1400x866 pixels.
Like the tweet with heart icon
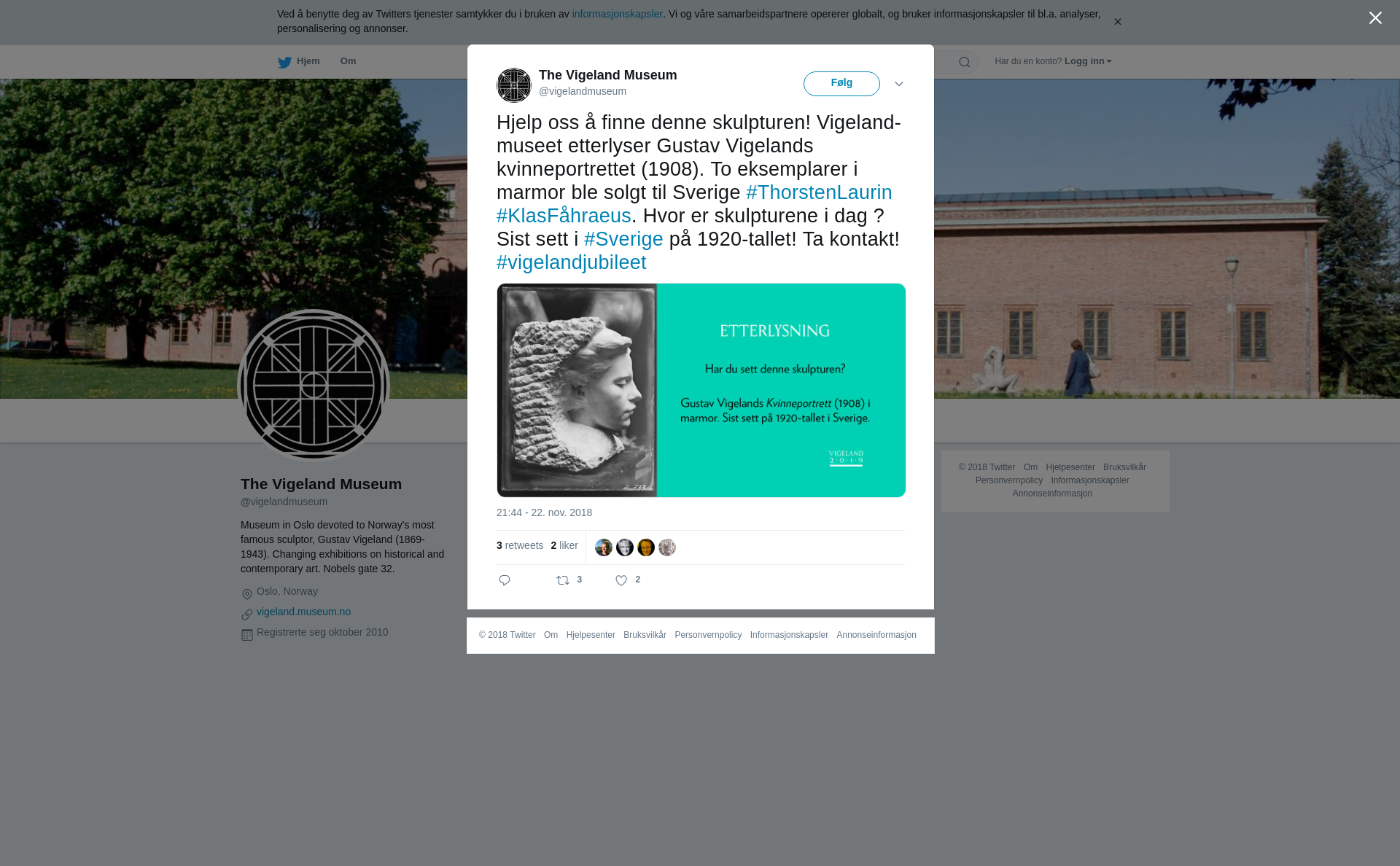pyautogui.click(x=621, y=580)
